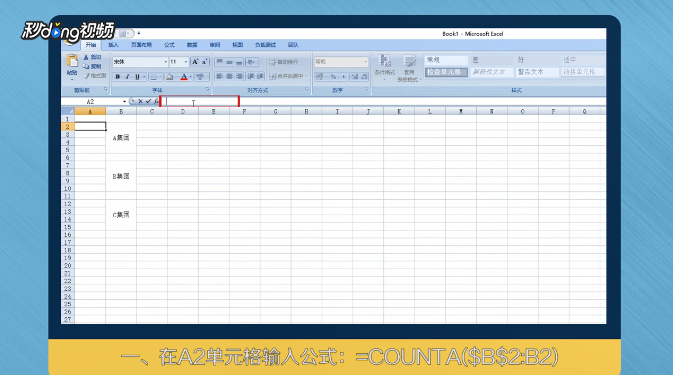Apply the 常规 (Normal) cell style
The height and width of the screenshot is (375, 673).
pos(446,60)
